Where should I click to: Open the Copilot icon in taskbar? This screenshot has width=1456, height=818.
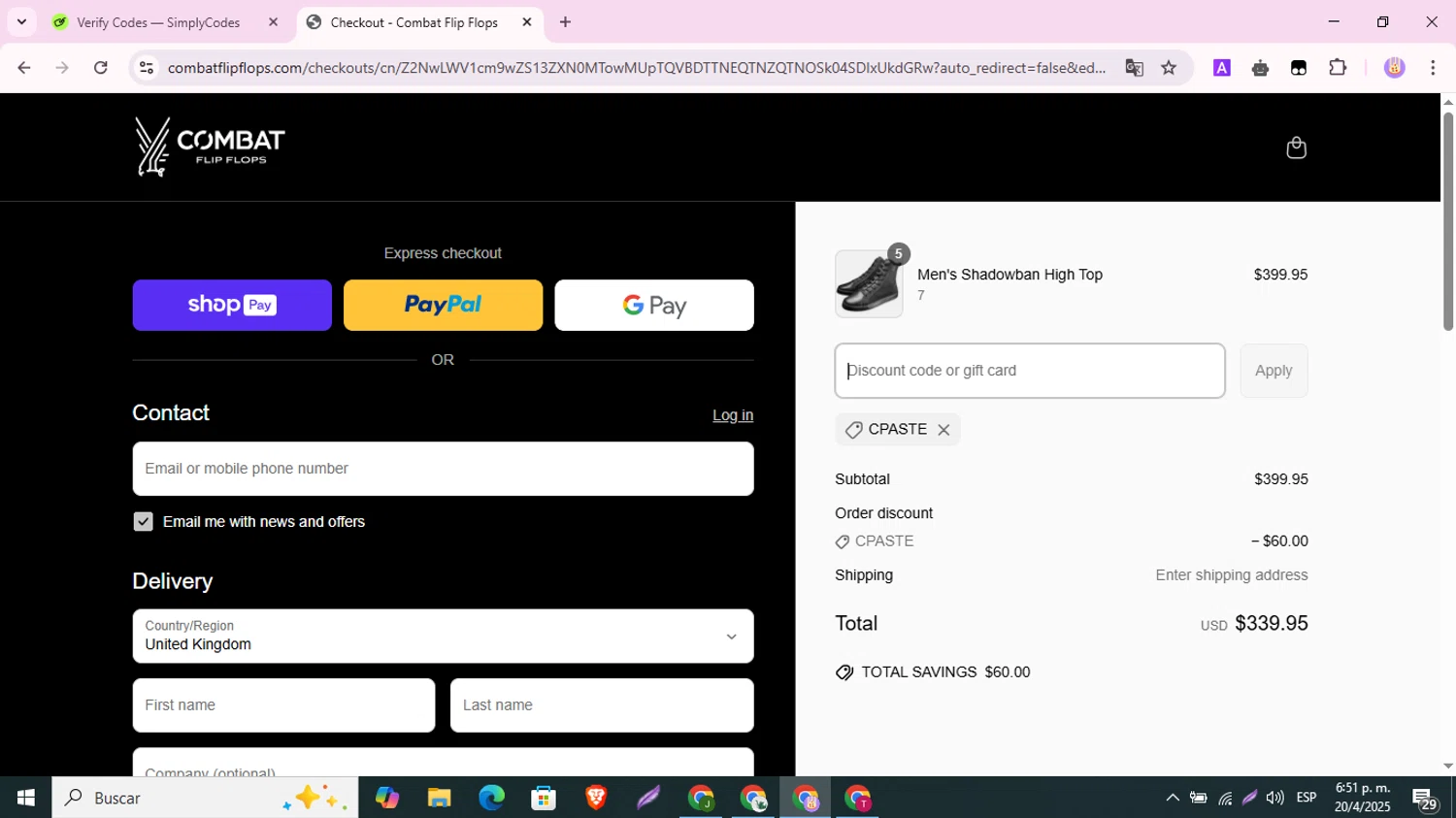coord(387,798)
